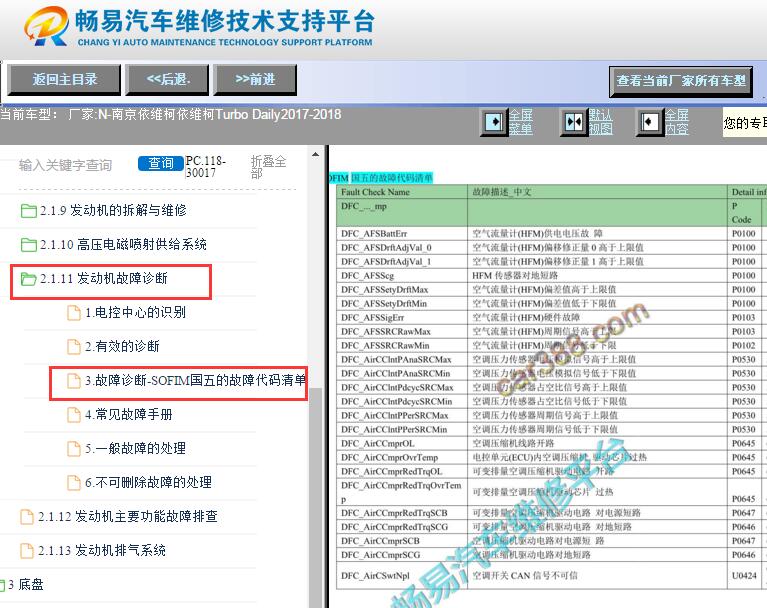Viewport: 767px width, 608px height.
Task: Open 4.常见故障手册 page
Action: pyautogui.click(x=129, y=415)
